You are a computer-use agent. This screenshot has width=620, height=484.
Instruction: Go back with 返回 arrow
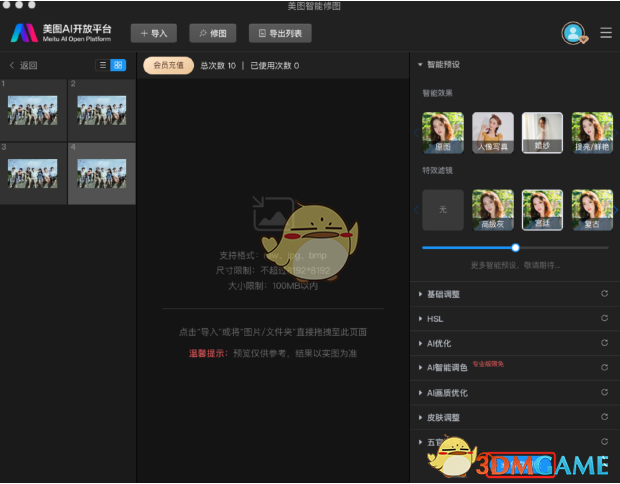coord(23,65)
